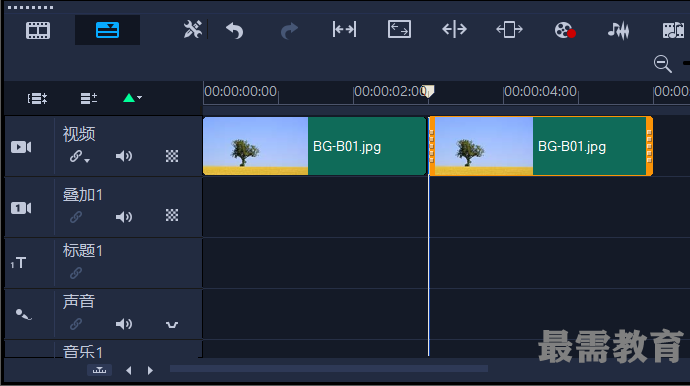
Task: Click the horizontal timeline scrollbar
Action: pos(329,369)
